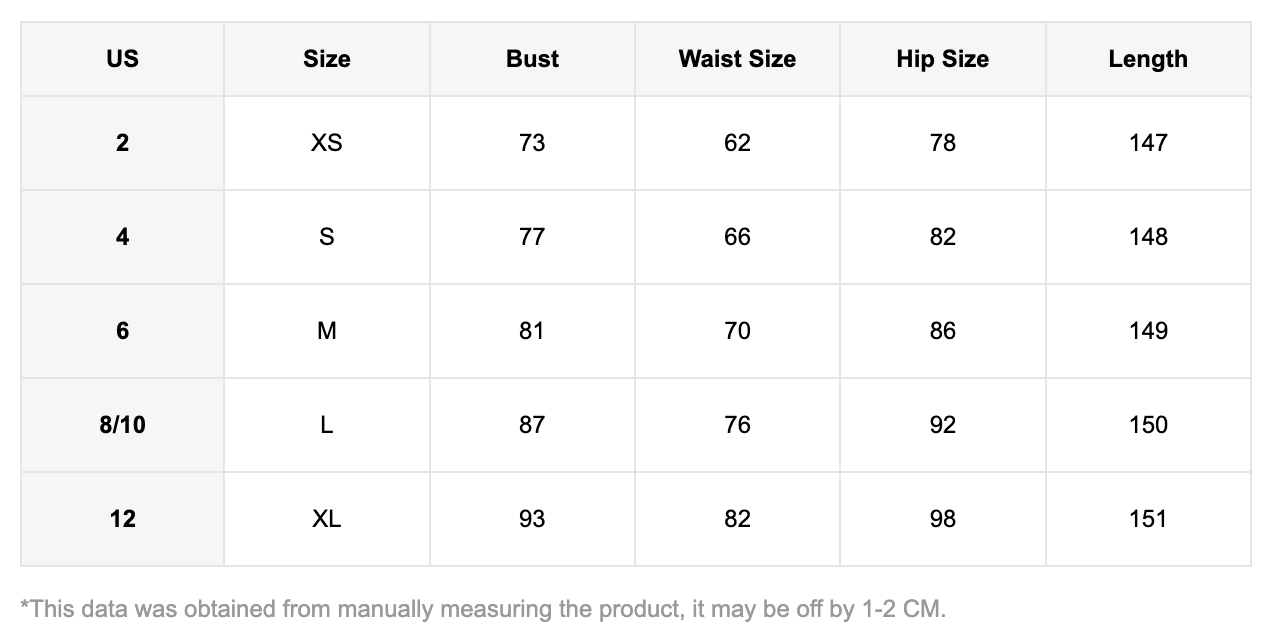
Task: Select waist value 66 for S
Action: pyautogui.click(x=737, y=237)
